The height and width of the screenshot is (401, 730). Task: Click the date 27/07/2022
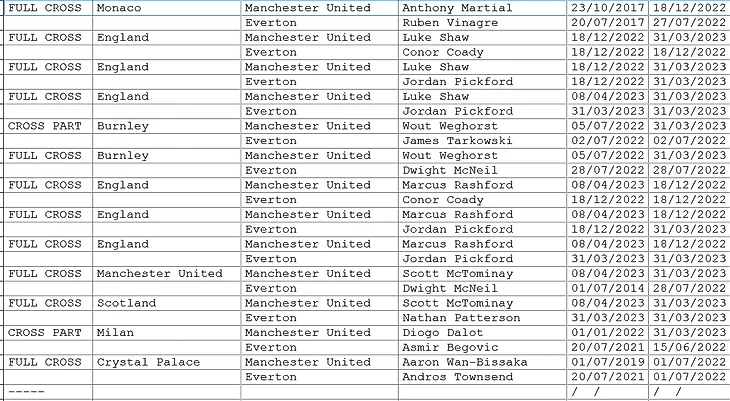click(687, 22)
